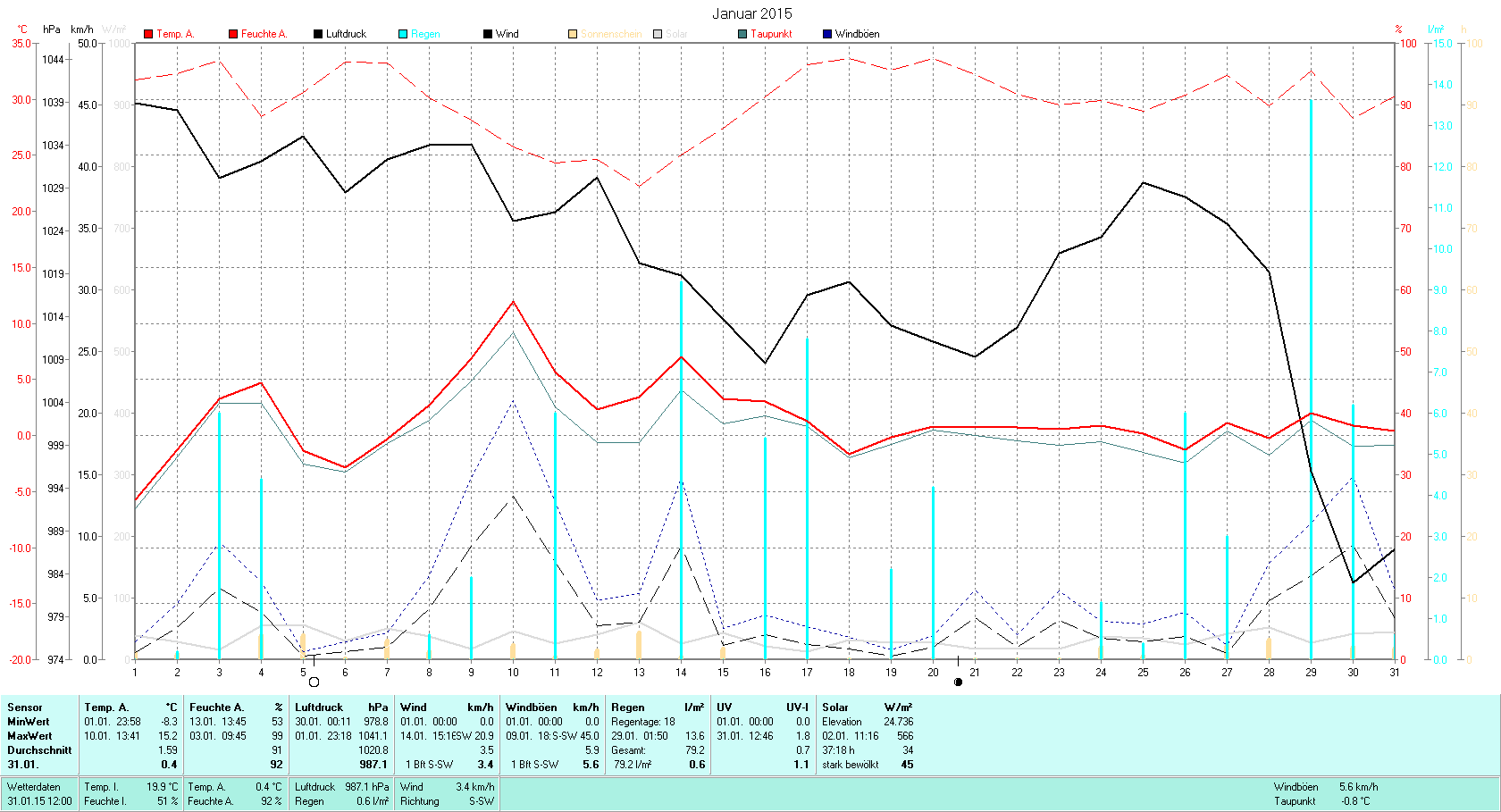Click indoor temperature '19.9 °C'
Image resolution: width=1501 pixels, height=812 pixels.
(x=163, y=787)
